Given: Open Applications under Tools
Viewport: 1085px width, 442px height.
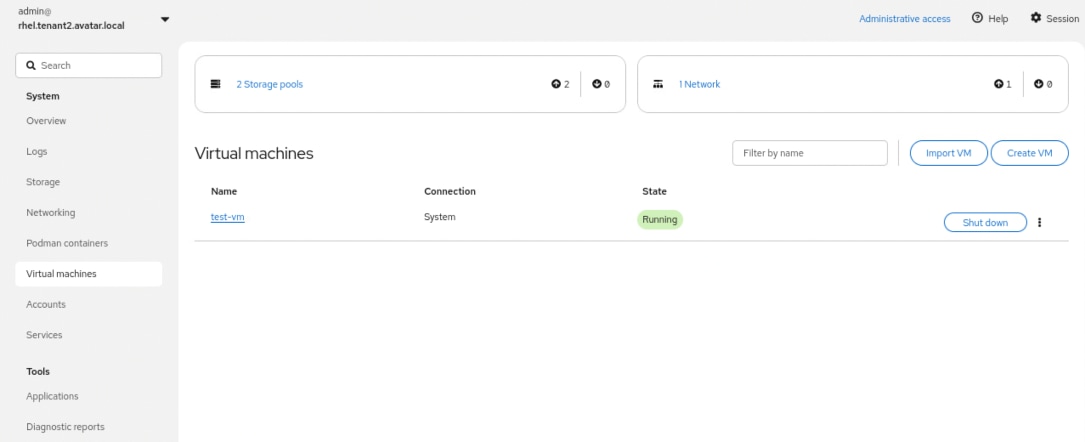Looking at the screenshot, I should (x=52, y=396).
